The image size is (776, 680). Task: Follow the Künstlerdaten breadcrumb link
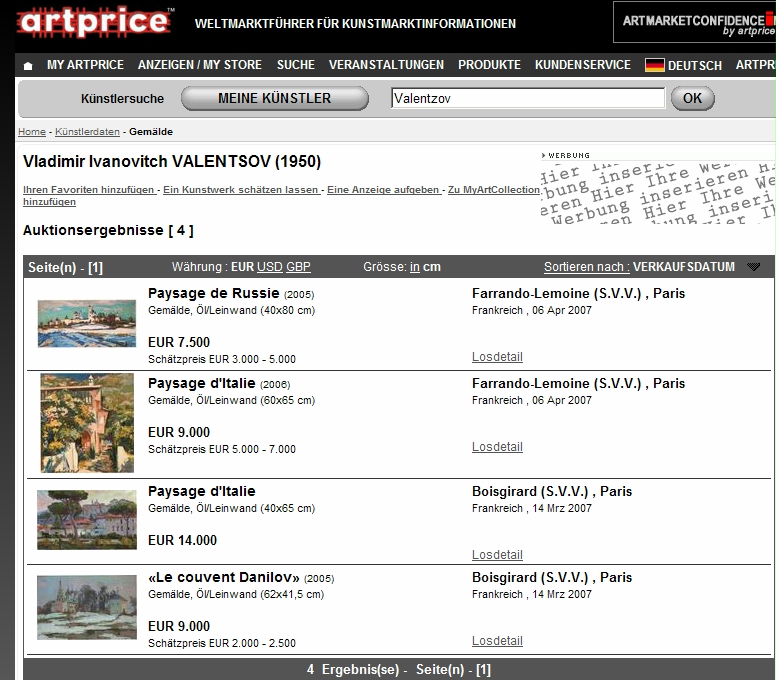87,132
